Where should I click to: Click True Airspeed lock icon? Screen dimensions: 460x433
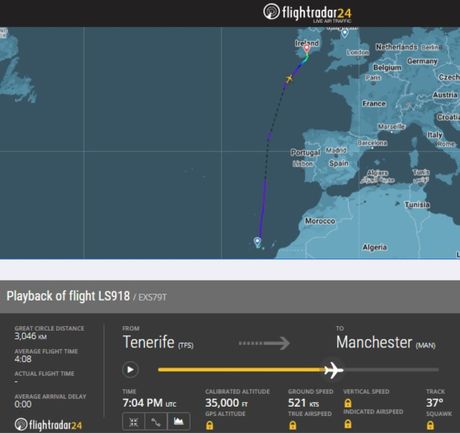(293, 425)
